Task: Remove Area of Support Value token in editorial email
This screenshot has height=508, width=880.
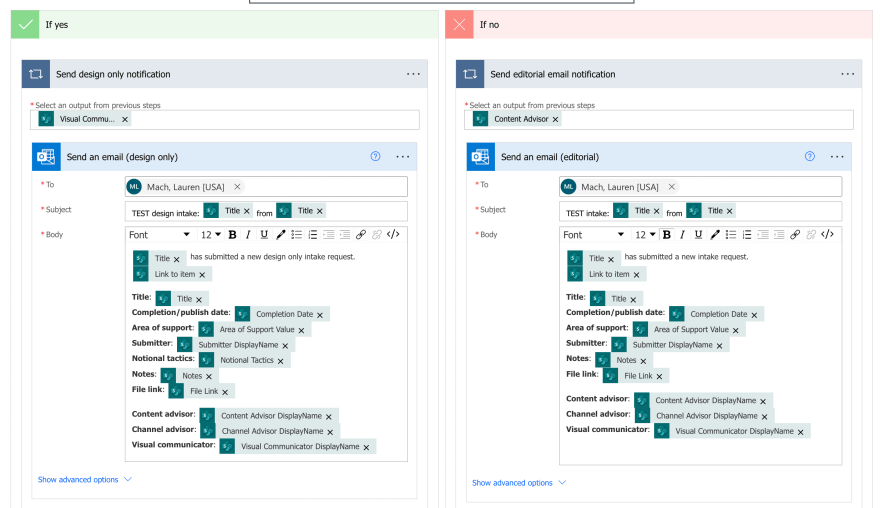Action: coord(736,330)
